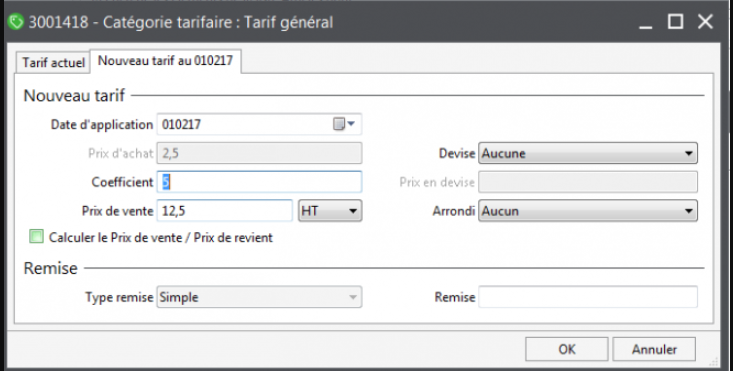The image size is (733, 371).
Task: Click the Nouveau tarif section heading
Action: point(74,95)
